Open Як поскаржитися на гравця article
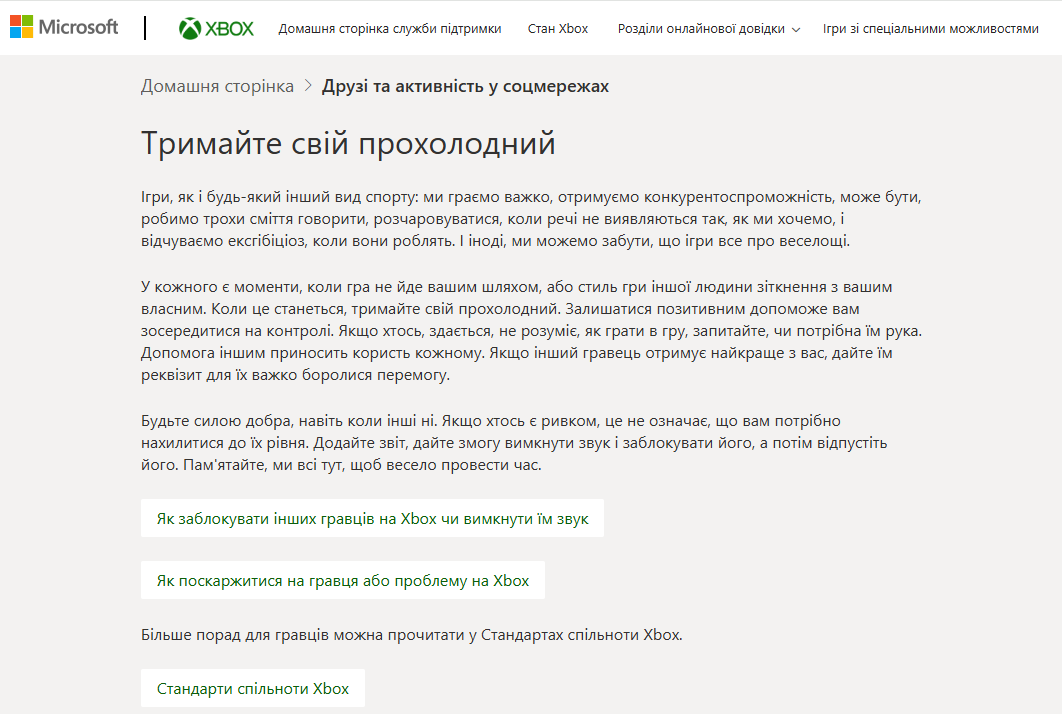Viewport: 1062px width, 714px height. click(343, 580)
